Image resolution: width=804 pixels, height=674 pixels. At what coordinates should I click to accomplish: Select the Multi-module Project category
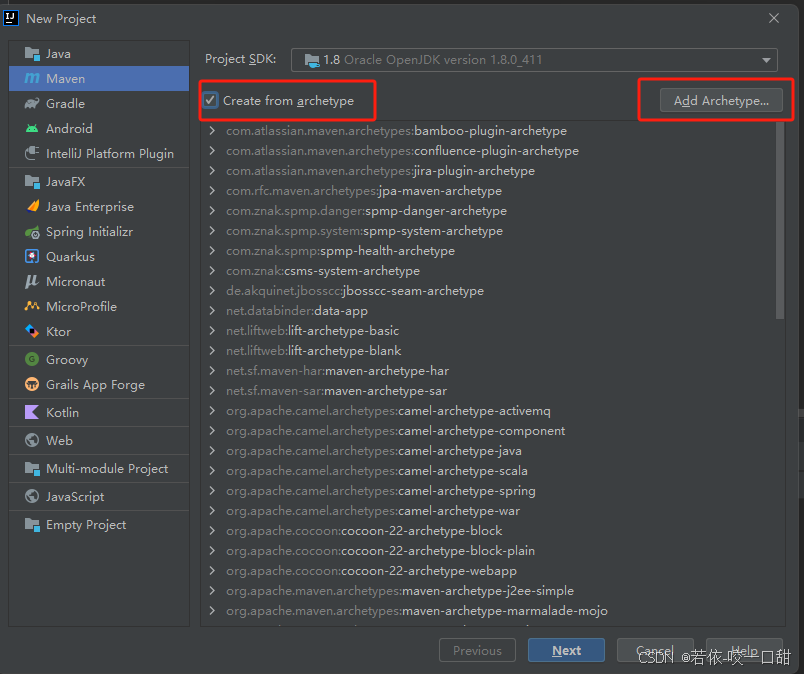click(106, 469)
